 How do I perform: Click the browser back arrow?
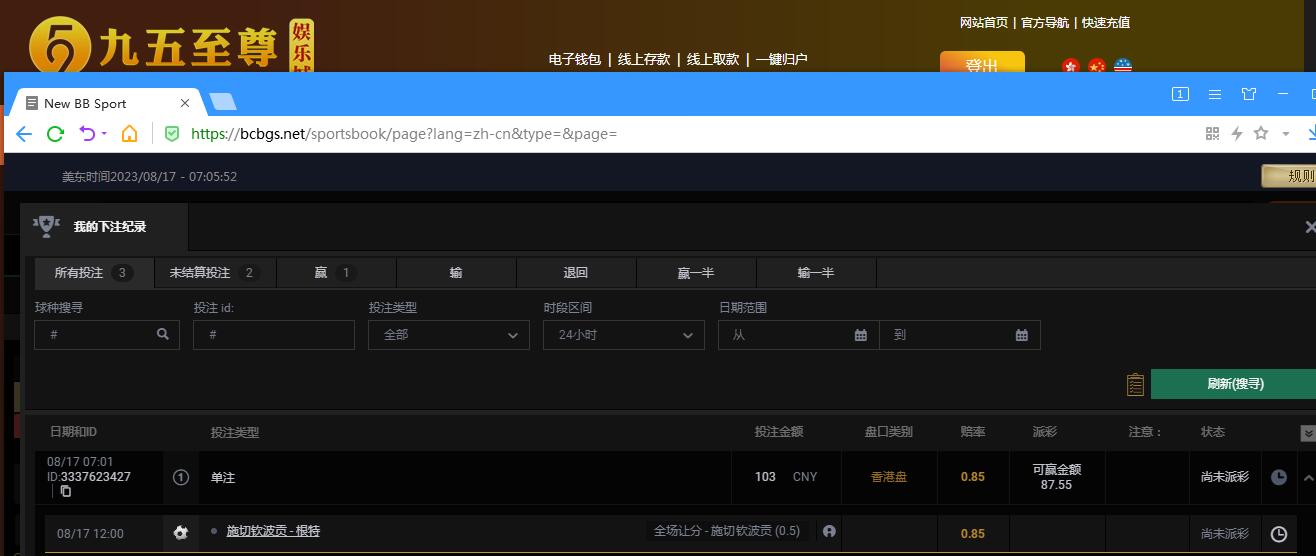[x=24, y=133]
